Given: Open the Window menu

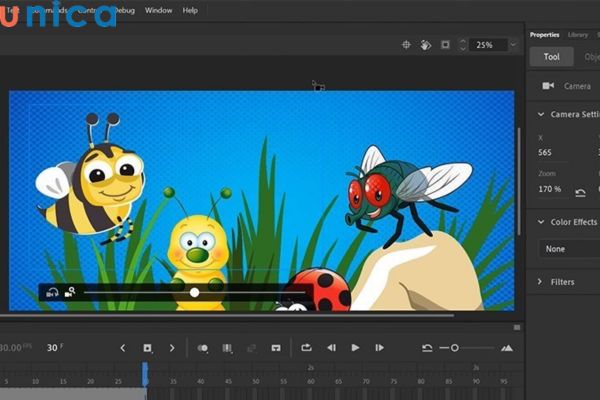Looking at the screenshot, I should point(158,10).
